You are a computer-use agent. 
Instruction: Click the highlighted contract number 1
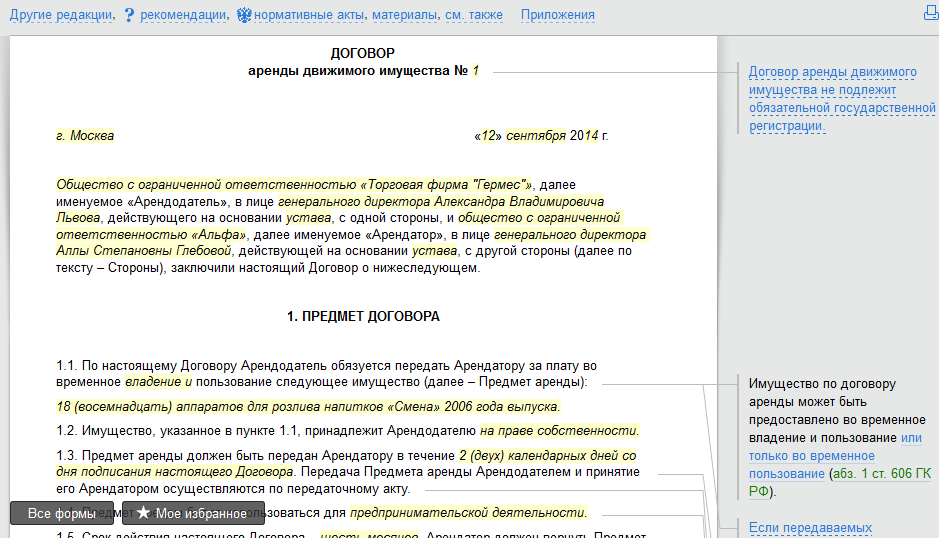point(476,72)
